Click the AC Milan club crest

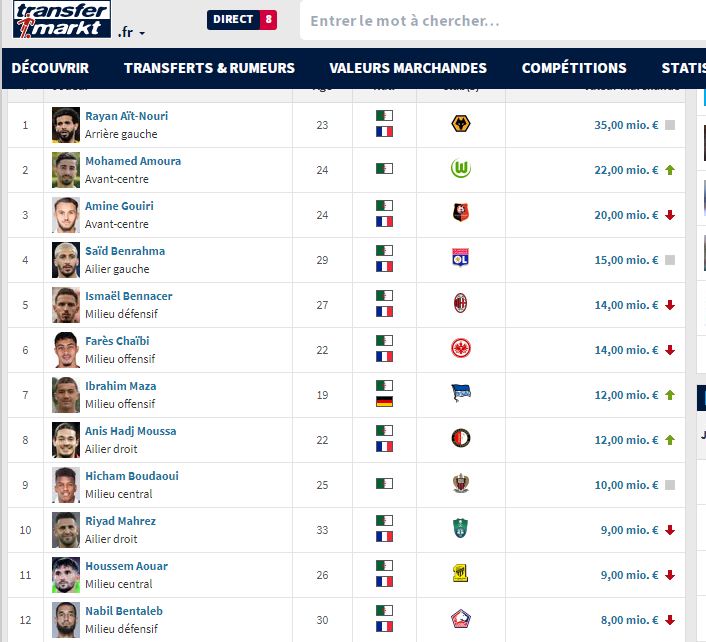tap(460, 304)
